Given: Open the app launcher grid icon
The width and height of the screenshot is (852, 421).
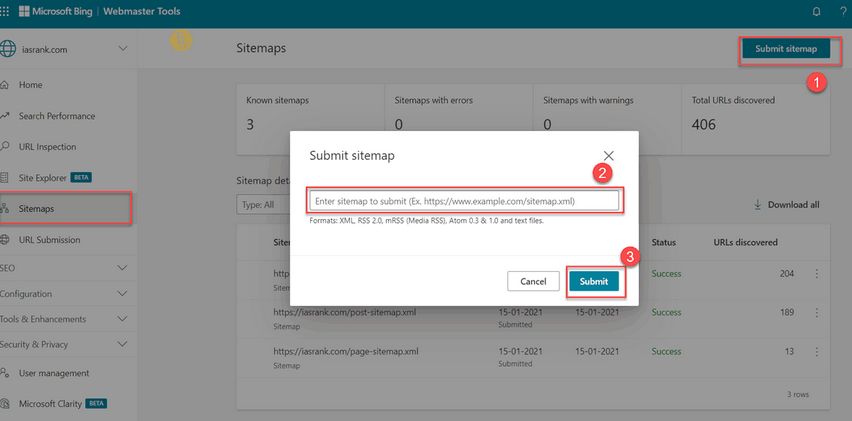Looking at the screenshot, I should (x=4, y=11).
